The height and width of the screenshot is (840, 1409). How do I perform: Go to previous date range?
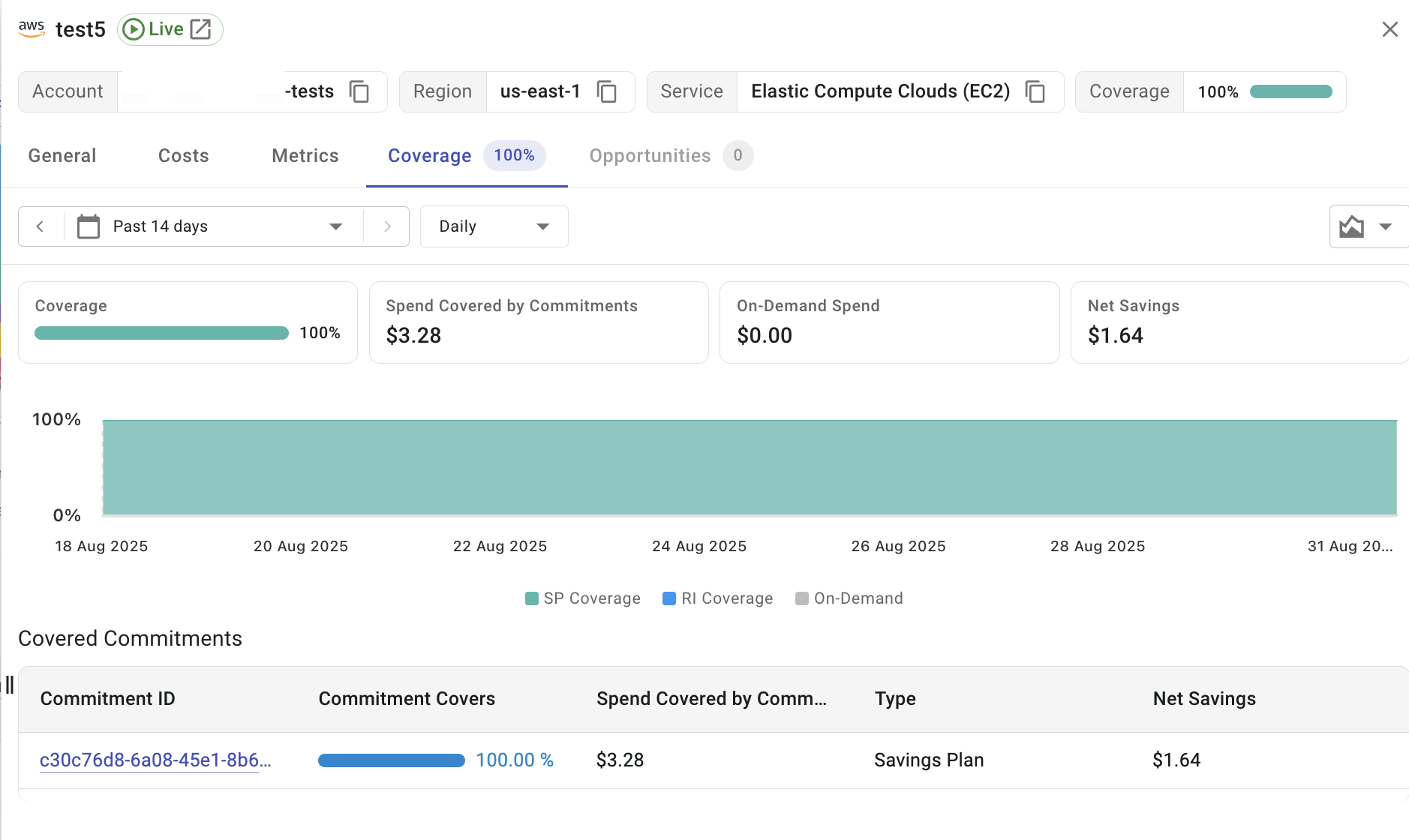click(x=41, y=226)
